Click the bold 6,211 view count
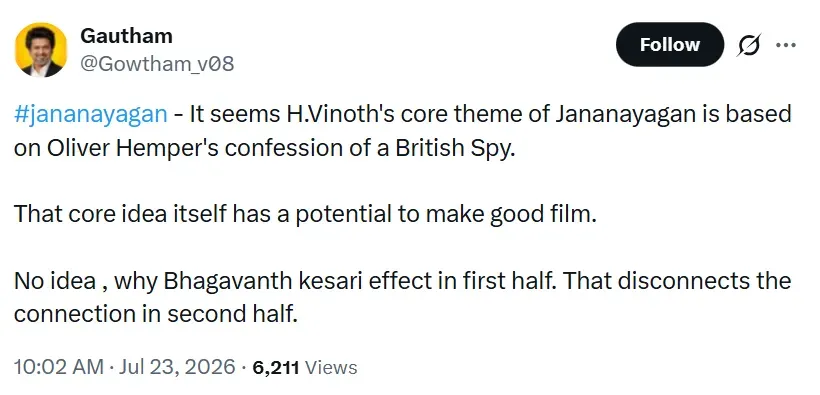 point(276,368)
